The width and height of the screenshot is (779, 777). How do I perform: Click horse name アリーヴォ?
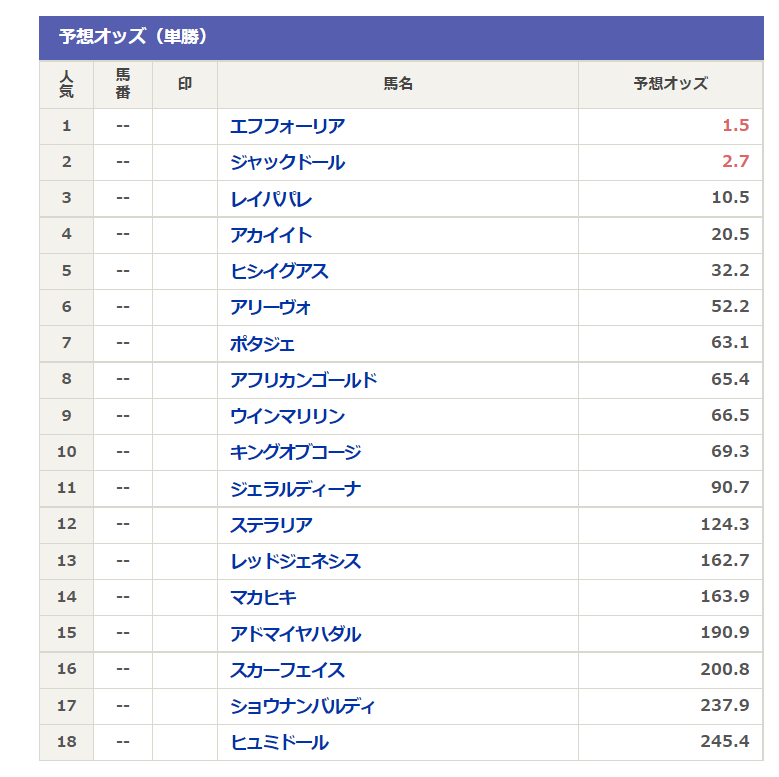[271, 307]
